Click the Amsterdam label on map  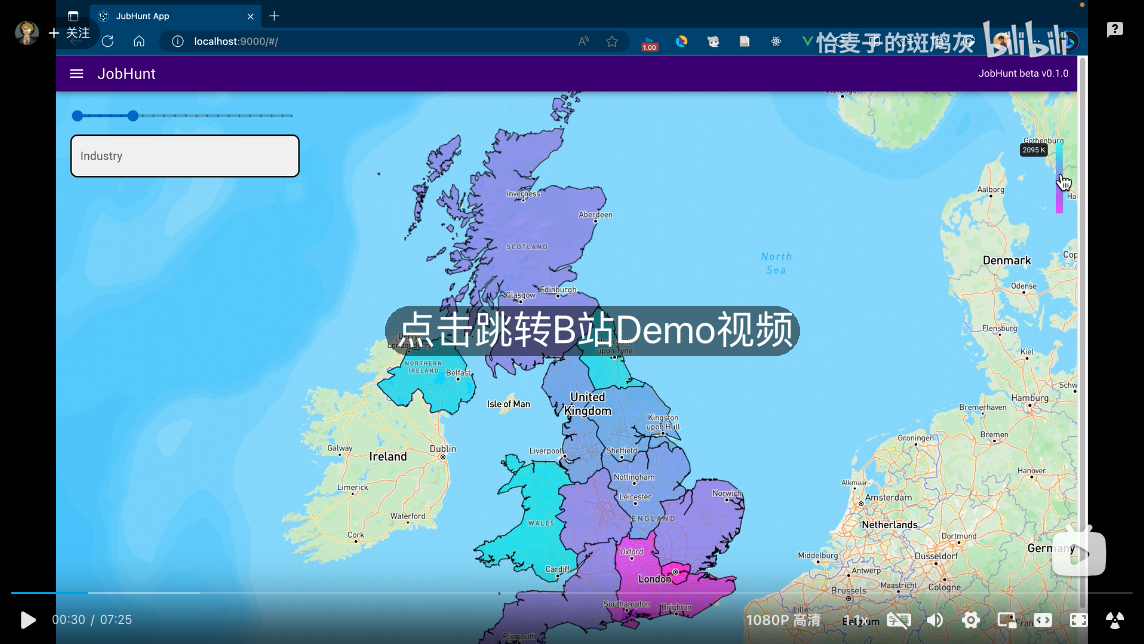click(889, 497)
